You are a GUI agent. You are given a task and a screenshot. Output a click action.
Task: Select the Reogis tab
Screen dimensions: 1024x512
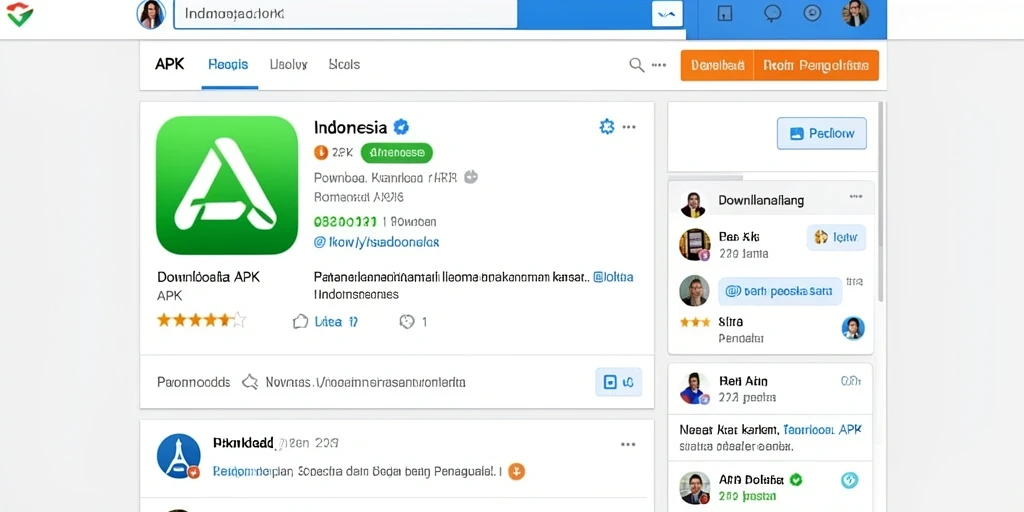tap(228, 64)
